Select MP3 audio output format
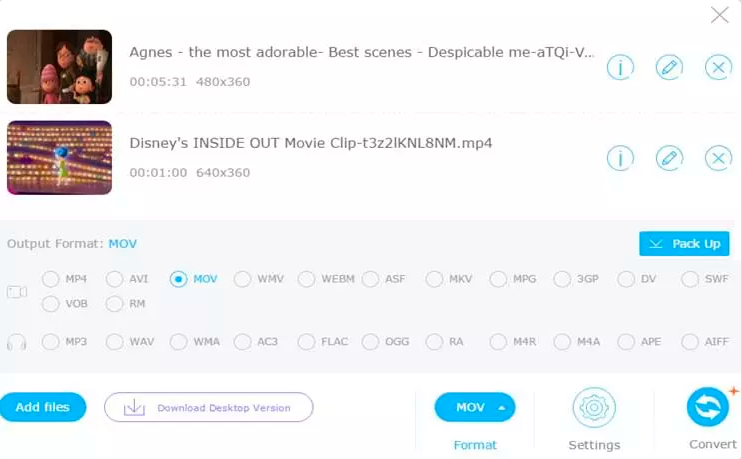This screenshot has height=459, width=742. click(51, 342)
